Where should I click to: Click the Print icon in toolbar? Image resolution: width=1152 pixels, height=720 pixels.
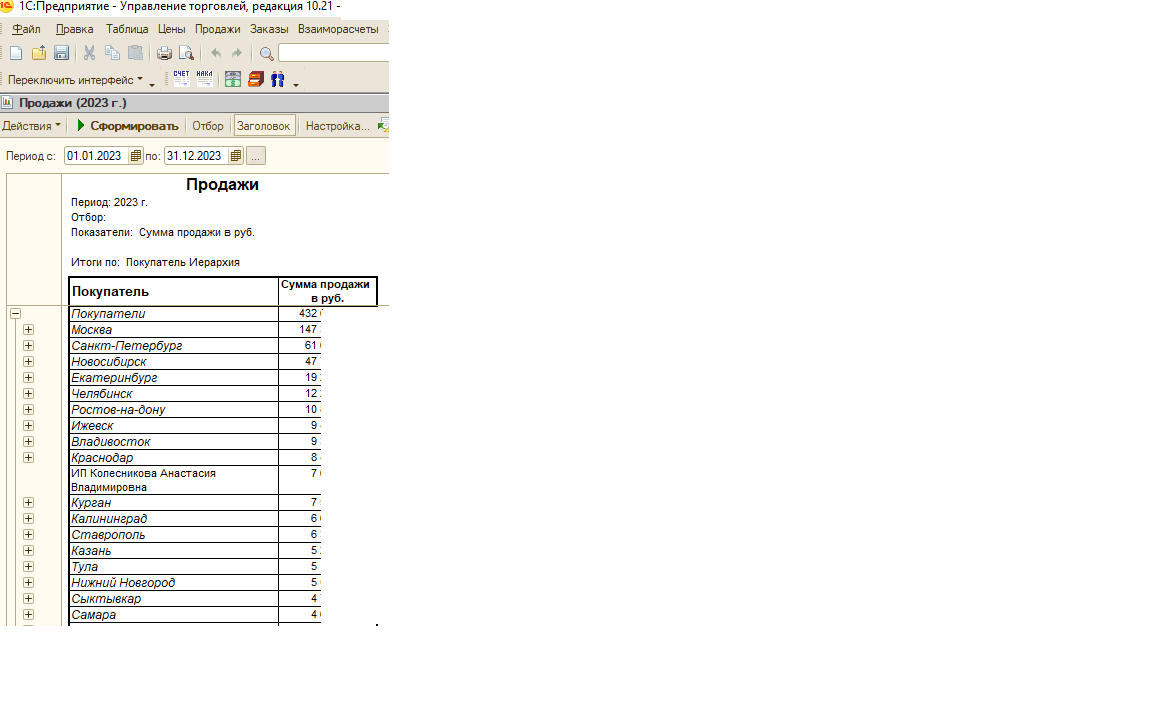click(x=164, y=53)
